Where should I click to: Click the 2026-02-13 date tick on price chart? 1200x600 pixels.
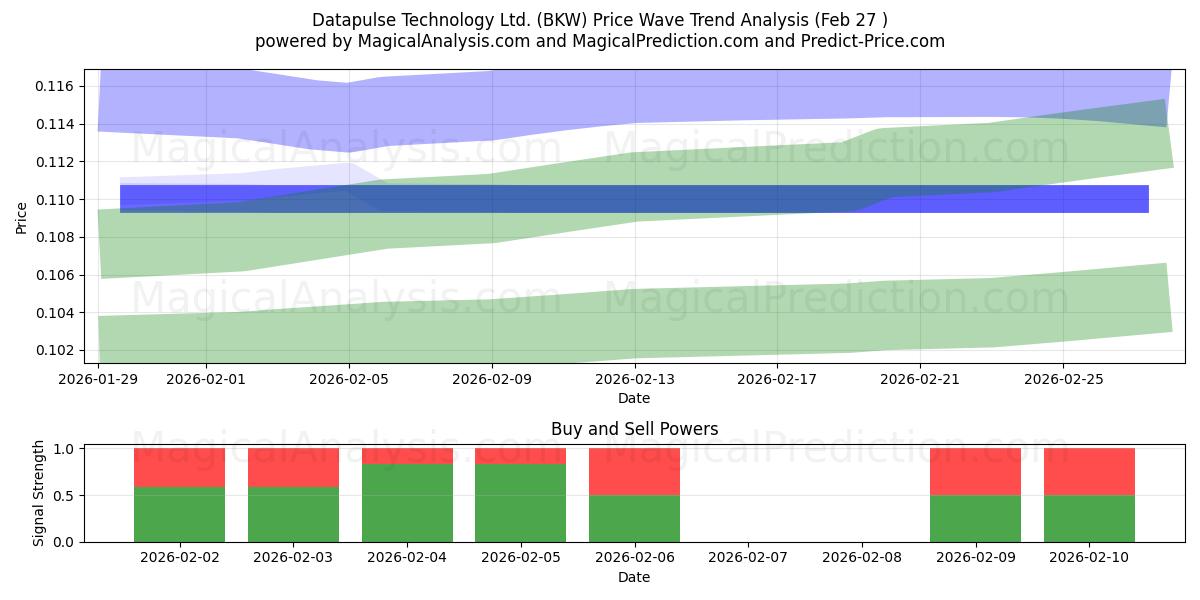[x=635, y=380]
